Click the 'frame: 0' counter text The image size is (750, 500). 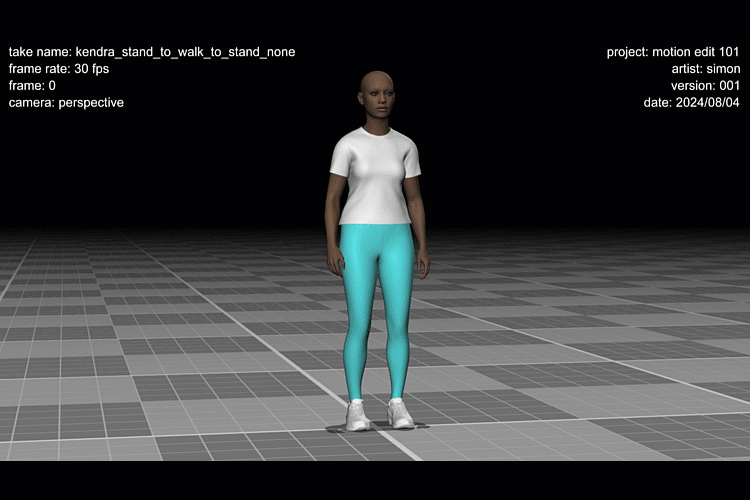coord(32,86)
